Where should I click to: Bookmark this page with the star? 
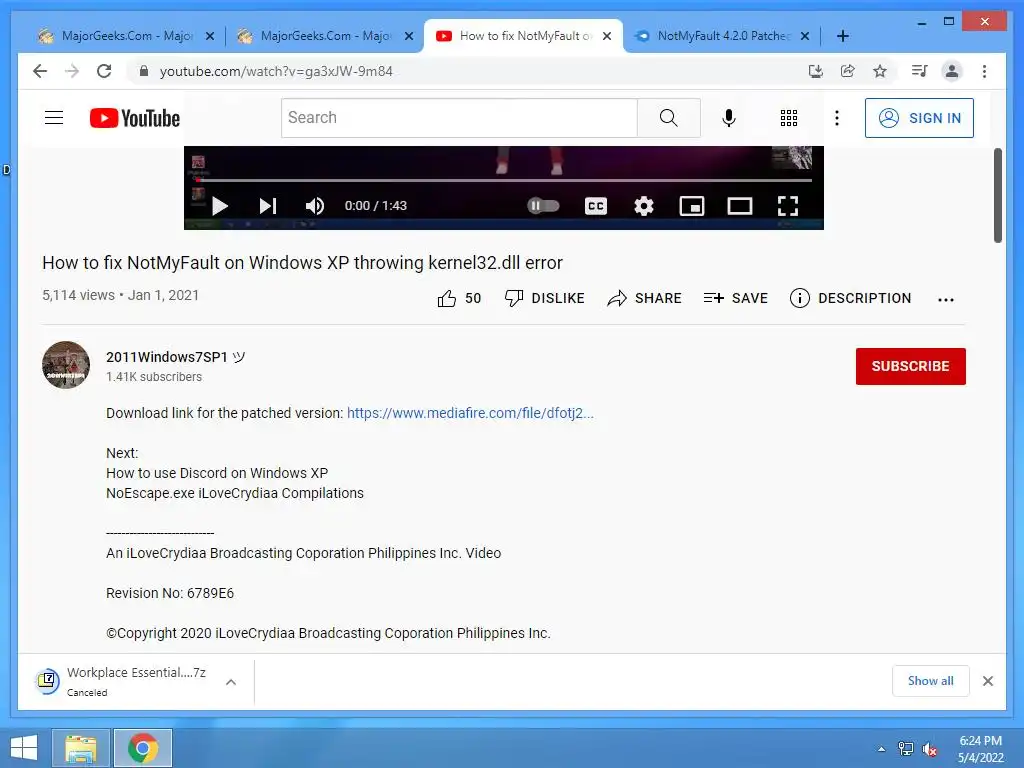click(x=880, y=71)
